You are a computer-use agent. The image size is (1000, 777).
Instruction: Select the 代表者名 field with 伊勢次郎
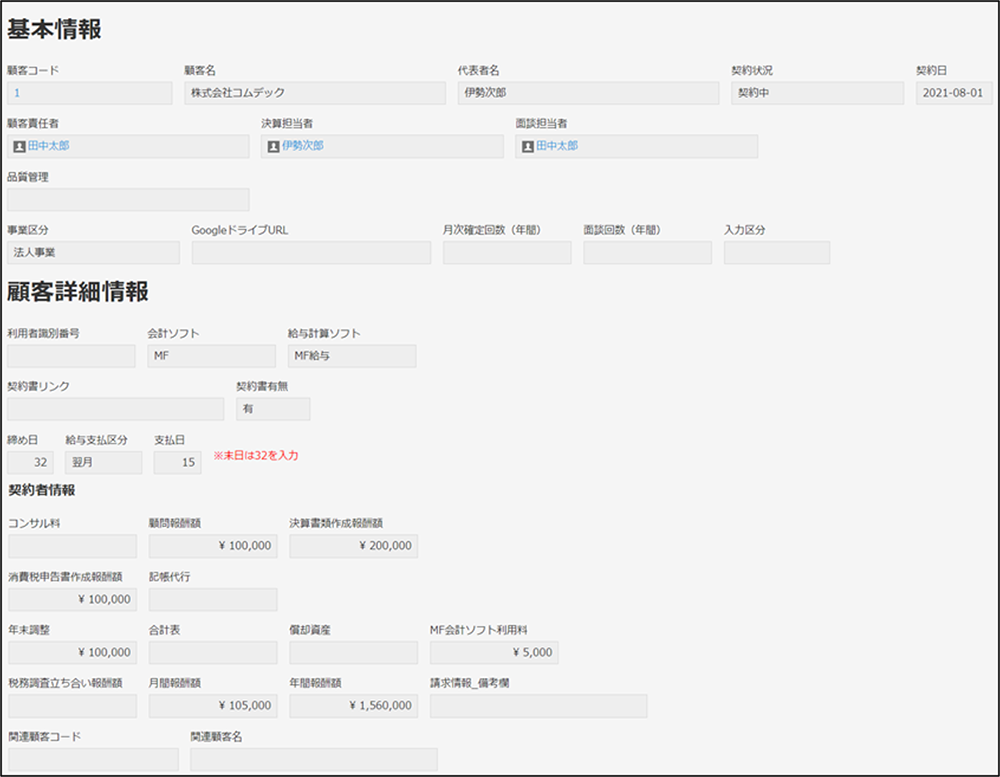[587, 93]
